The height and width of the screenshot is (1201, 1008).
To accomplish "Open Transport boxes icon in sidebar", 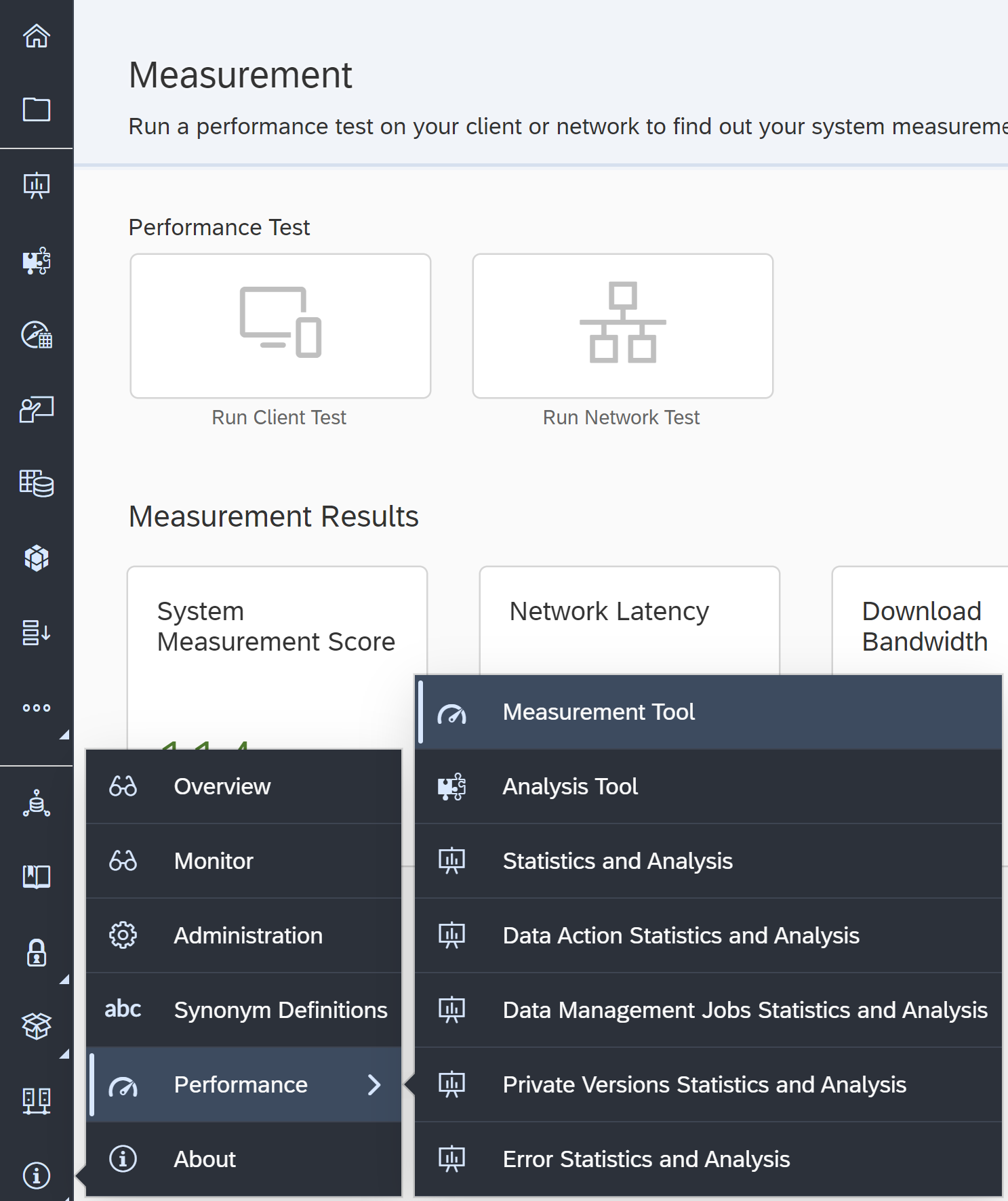I will click(x=37, y=1026).
